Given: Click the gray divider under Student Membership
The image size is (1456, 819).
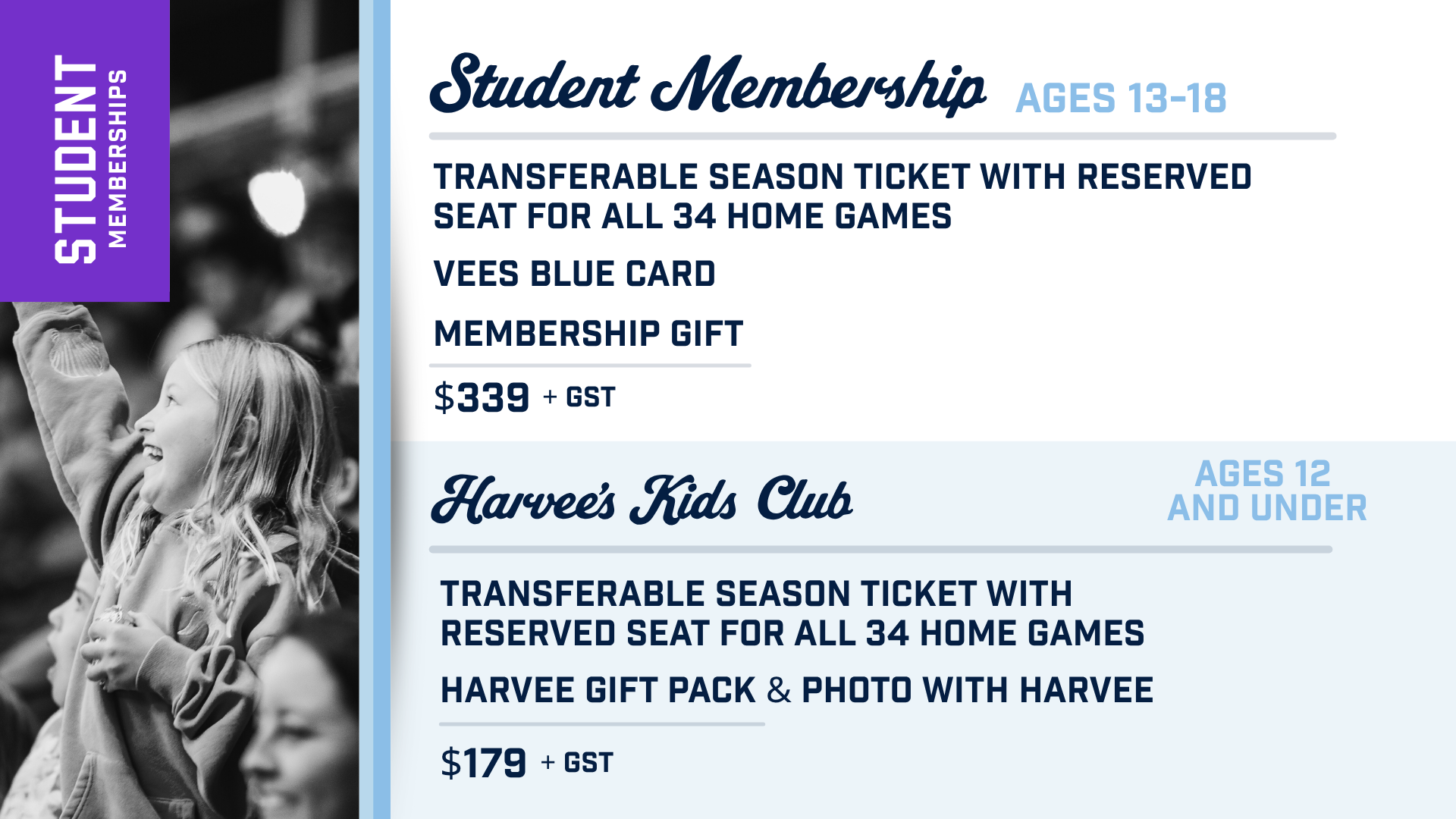Looking at the screenshot, I should click(x=882, y=136).
